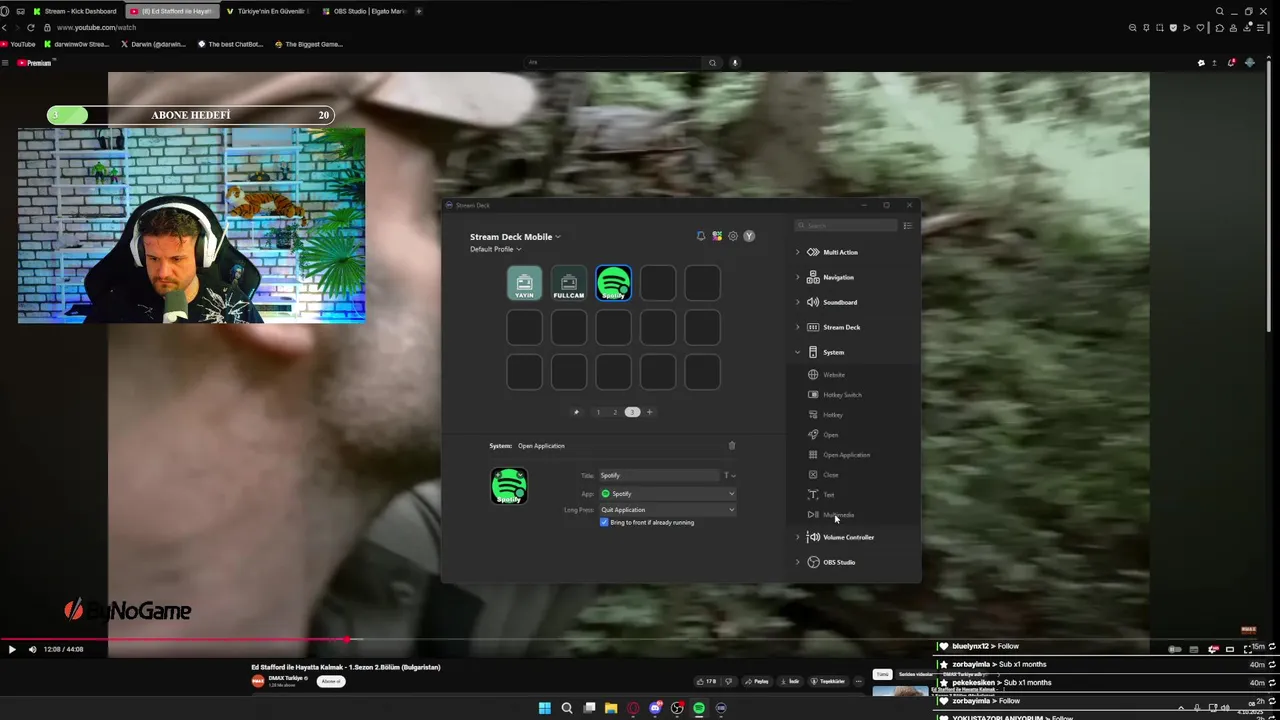Image resolution: width=1280 pixels, height=720 pixels.
Task: Click the YouTube search input field
Action: pos(613,62)
